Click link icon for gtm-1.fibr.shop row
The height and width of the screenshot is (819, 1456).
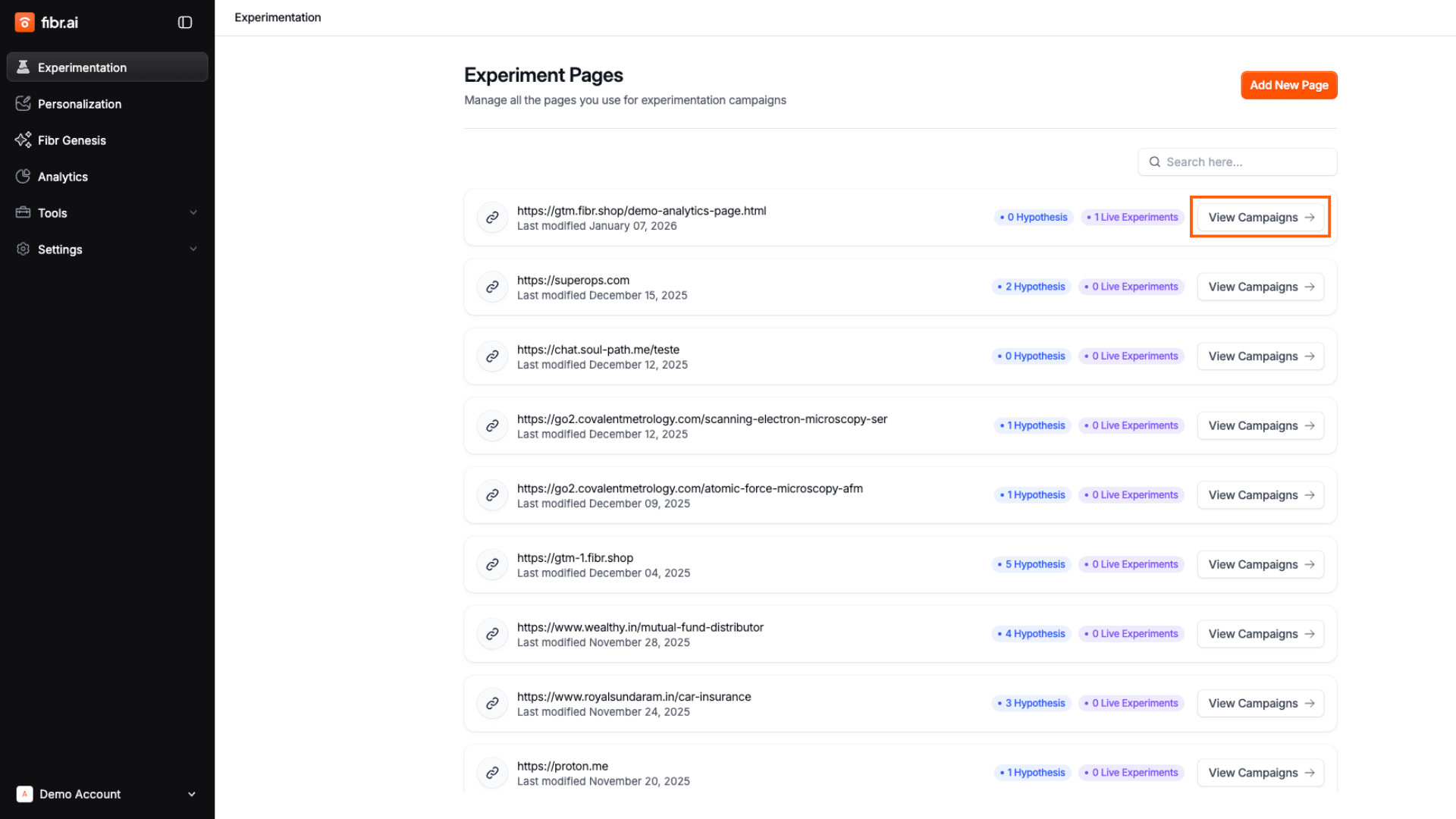tap(492, 564)
